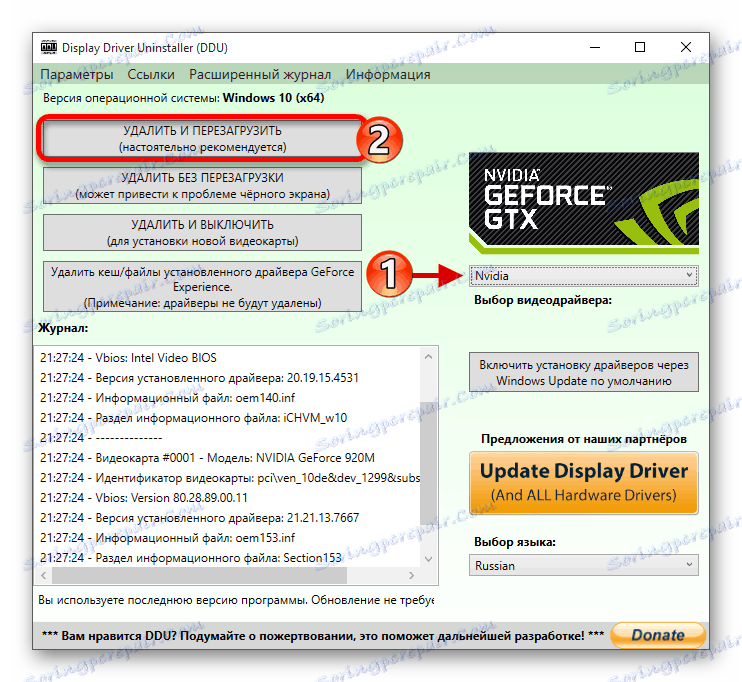Click the log vertical scrollbar thumb
The image size is (742, 682).
429,464
